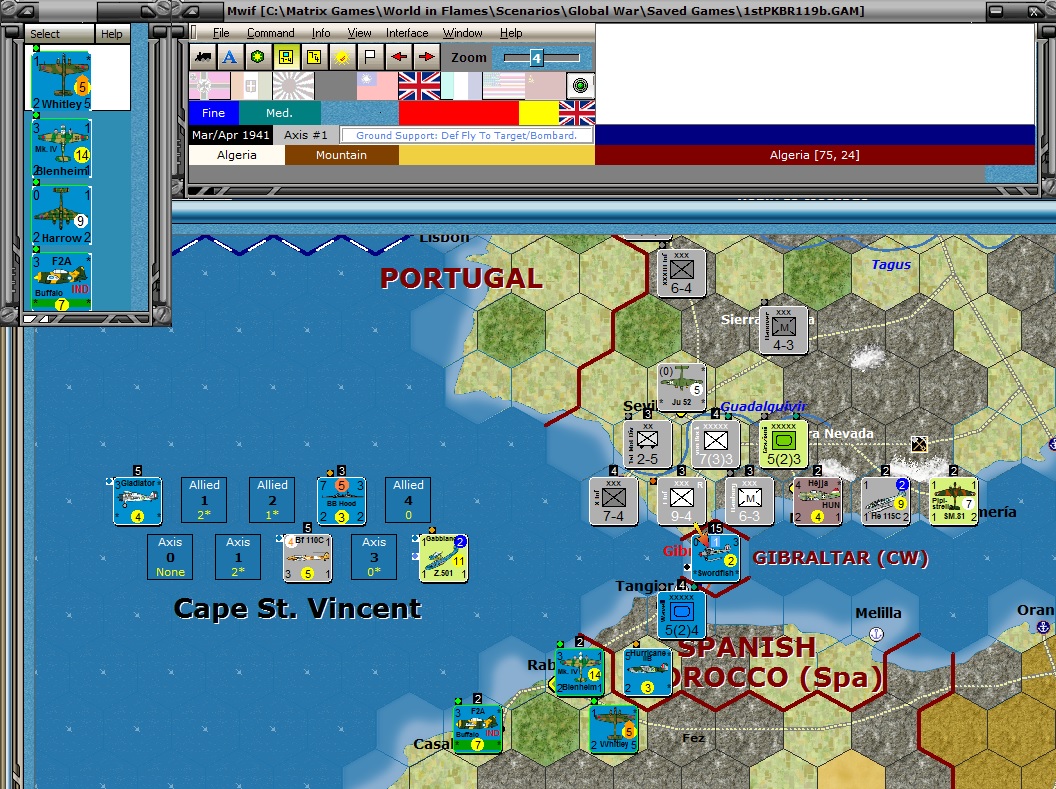1056x789 pixels.
Task: Open the View menu
Action: click(359, 33)
